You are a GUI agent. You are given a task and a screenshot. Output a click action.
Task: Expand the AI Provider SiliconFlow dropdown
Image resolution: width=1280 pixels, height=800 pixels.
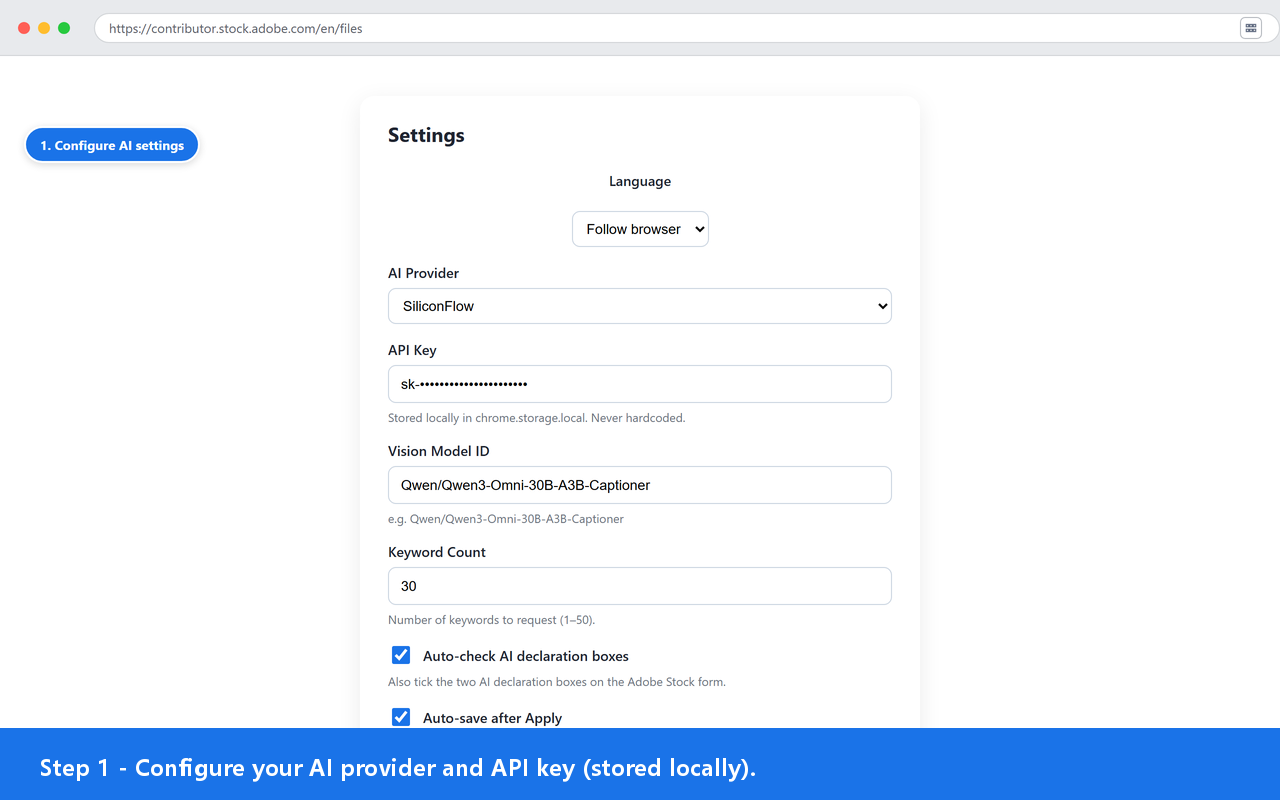coord(640,306)
